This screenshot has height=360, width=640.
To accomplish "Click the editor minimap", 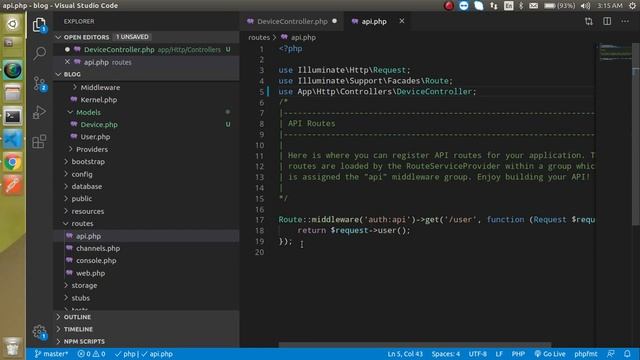I will tap(616, 53).
